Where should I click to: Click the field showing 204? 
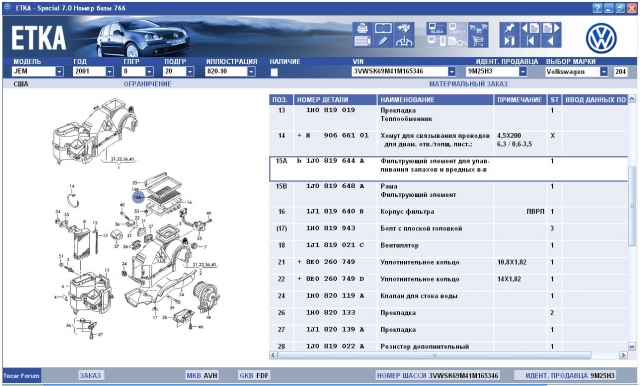(x=620, y=72)
